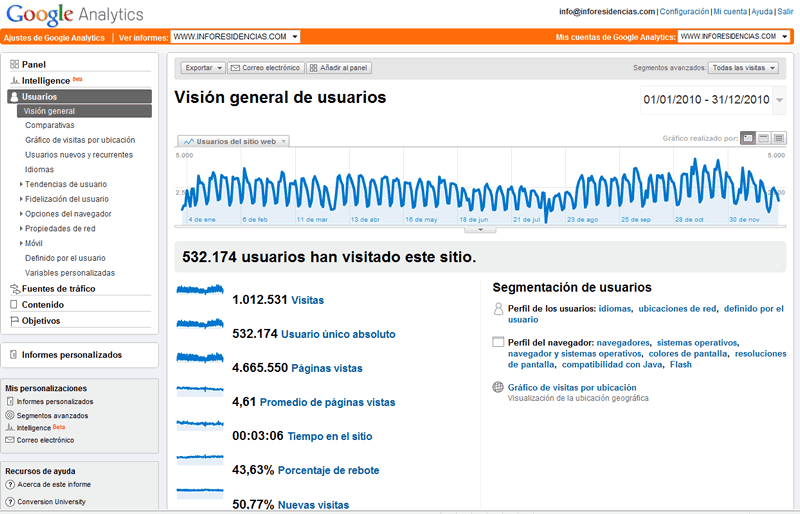Viewport: 800px width, 514px height.
Task: Click the ubicaciones de red link
Action: point(677,308)
